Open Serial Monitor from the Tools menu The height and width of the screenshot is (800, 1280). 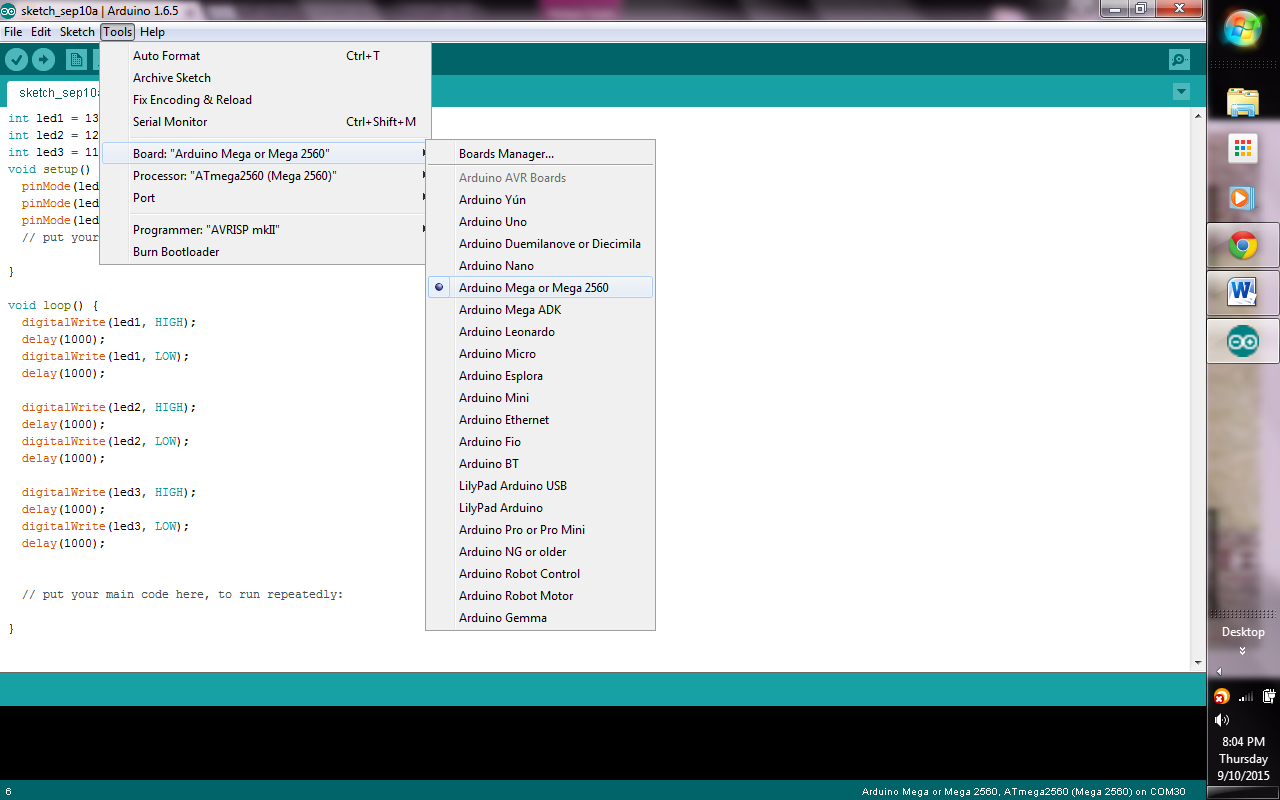[265, 122]
